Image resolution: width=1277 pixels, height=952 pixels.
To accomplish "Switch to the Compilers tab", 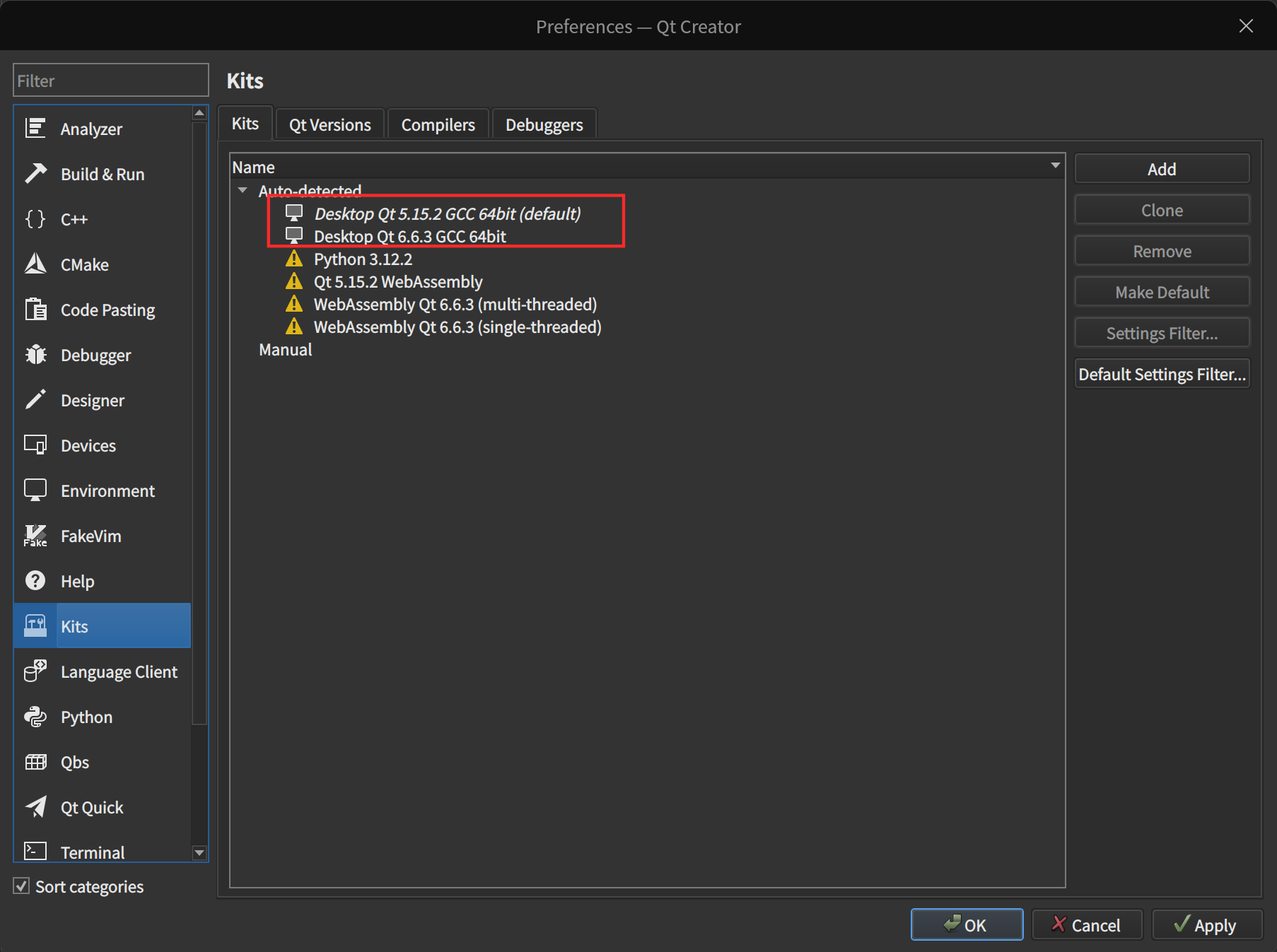I will point(438,124).
